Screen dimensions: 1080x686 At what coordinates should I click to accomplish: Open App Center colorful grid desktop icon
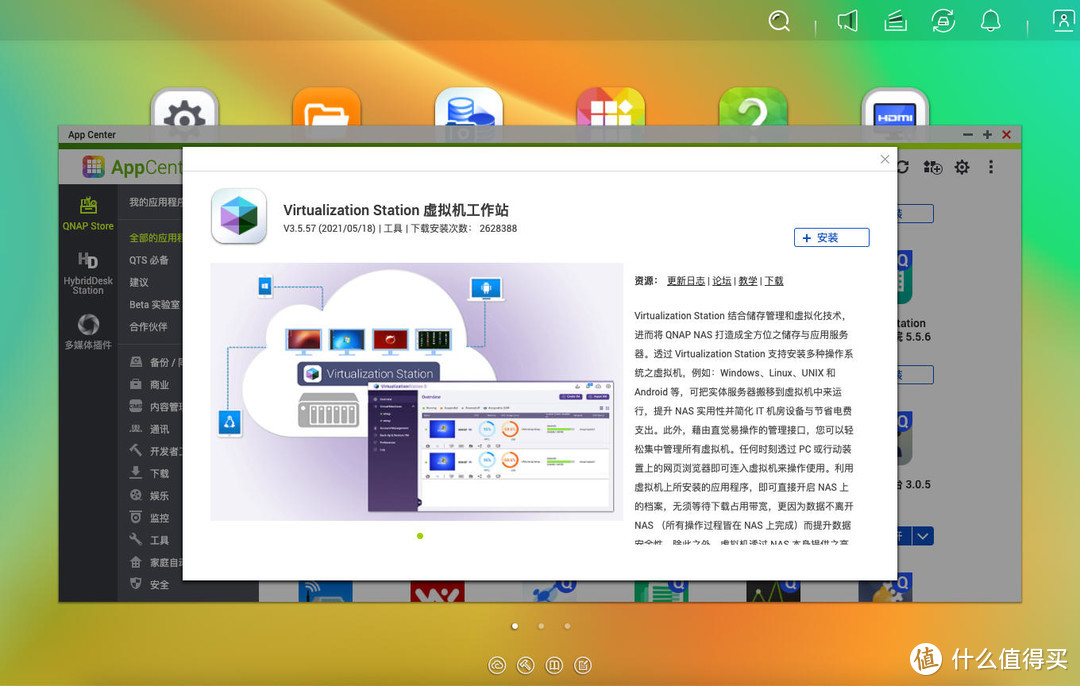pos(611,108)
